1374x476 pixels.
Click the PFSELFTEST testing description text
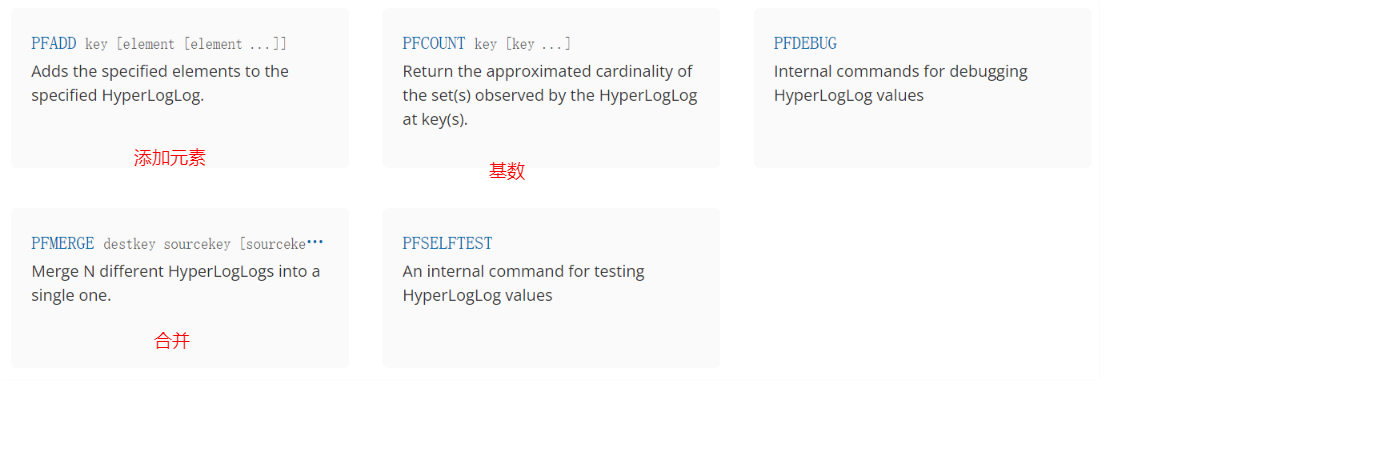pos(524,284)
